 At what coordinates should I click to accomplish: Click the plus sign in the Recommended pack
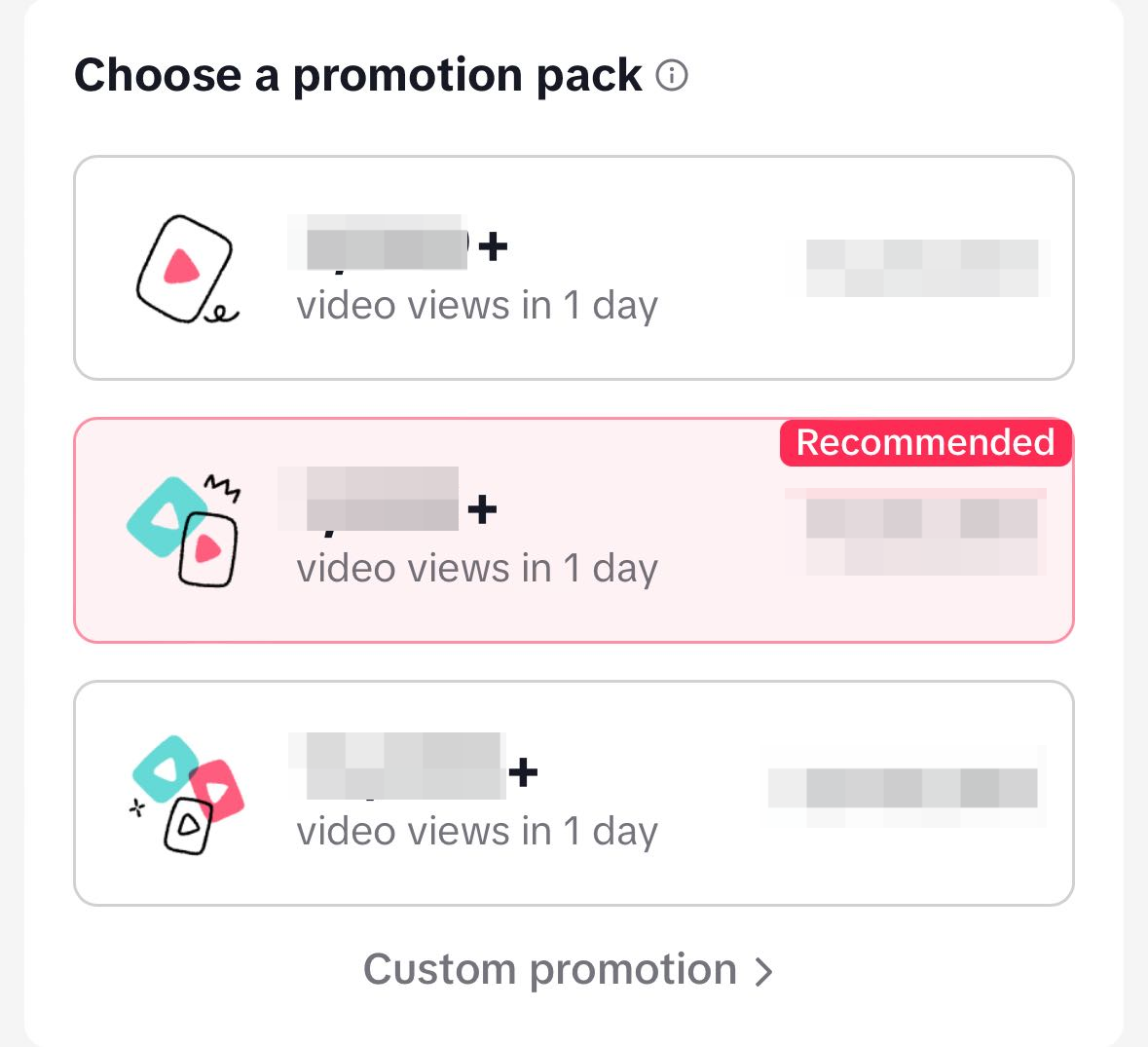point(482,509)
